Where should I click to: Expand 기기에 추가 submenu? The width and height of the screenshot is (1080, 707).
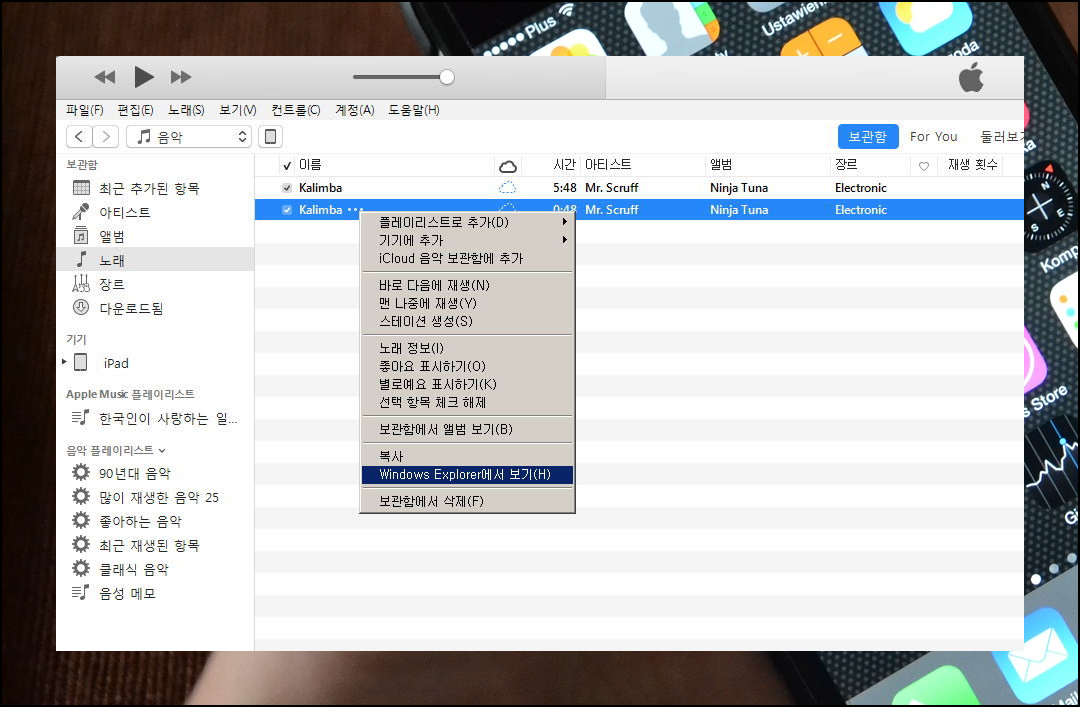[468, 240]
